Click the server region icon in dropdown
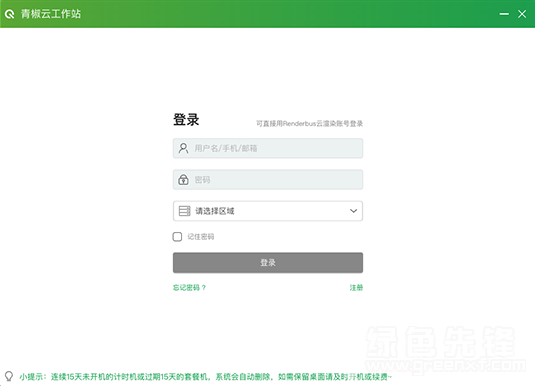 coord(184,211)
